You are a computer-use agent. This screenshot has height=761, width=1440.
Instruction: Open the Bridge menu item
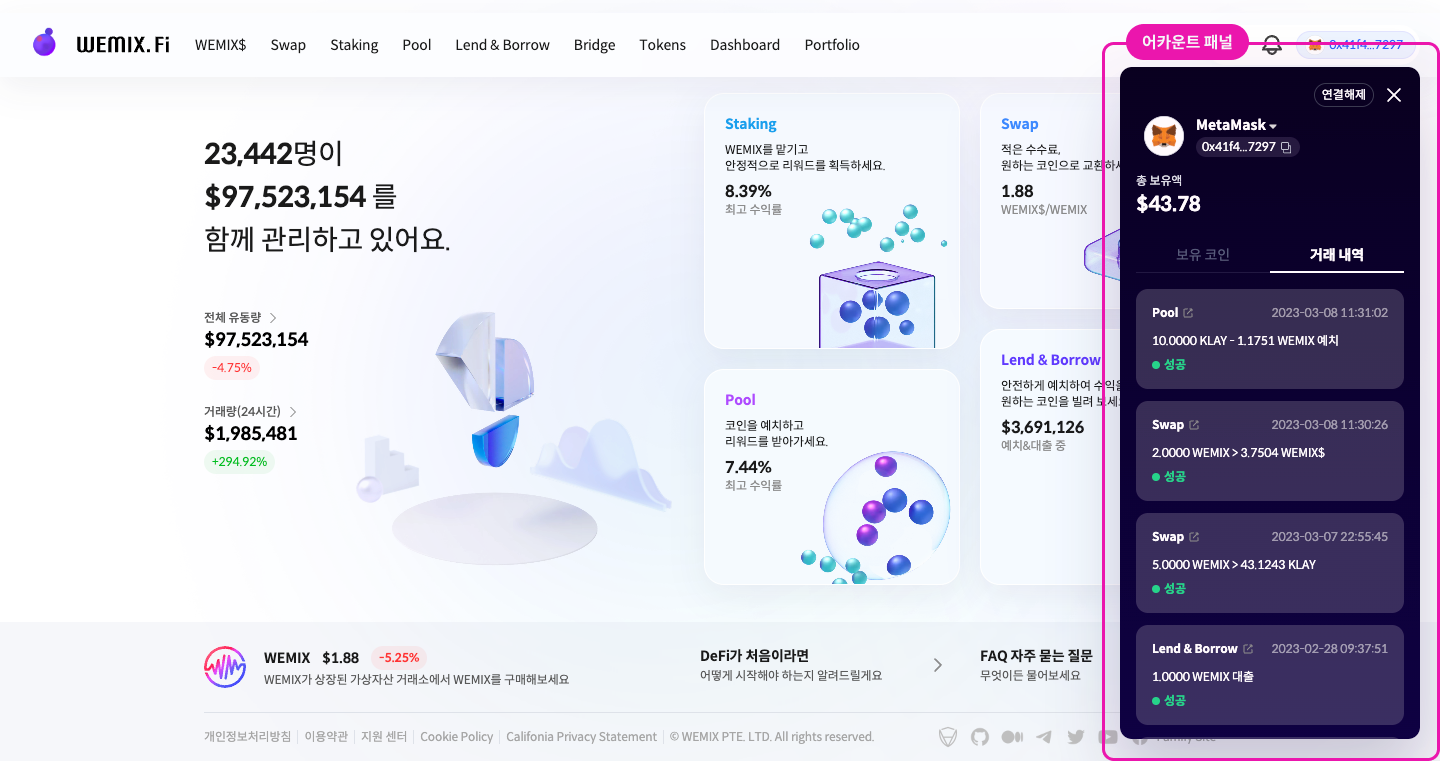(594, 45)
